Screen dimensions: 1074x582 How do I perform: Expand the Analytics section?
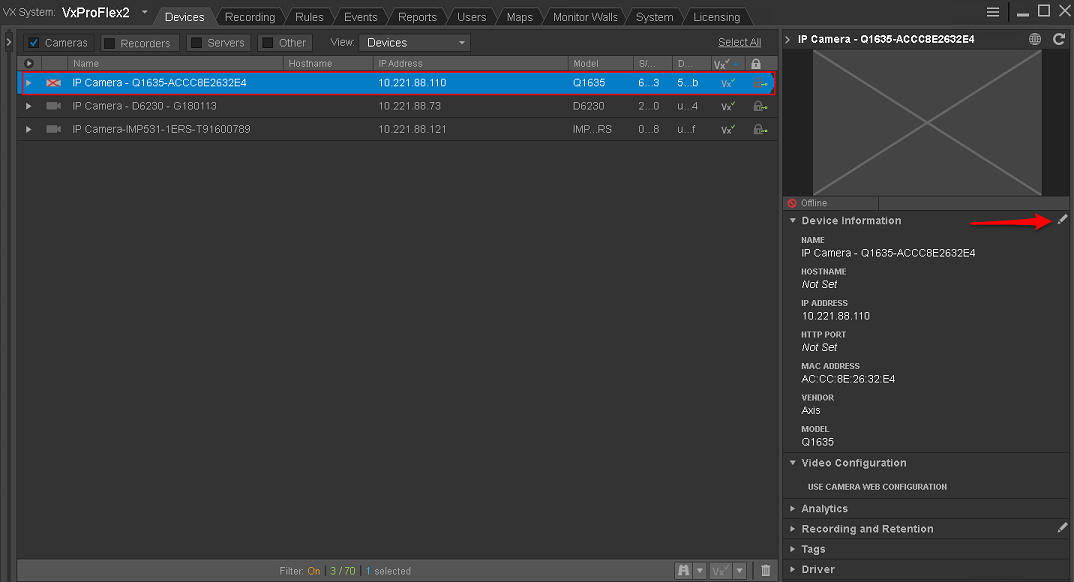point(824,509)
